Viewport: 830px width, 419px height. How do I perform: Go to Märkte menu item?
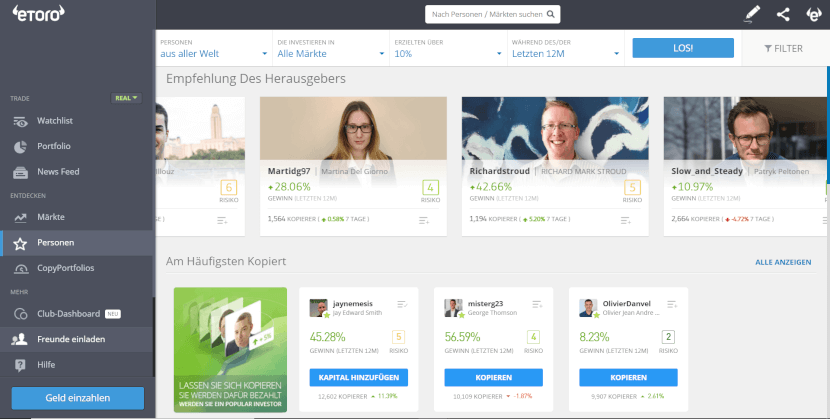pyautogui.click(x=51, y=217)
